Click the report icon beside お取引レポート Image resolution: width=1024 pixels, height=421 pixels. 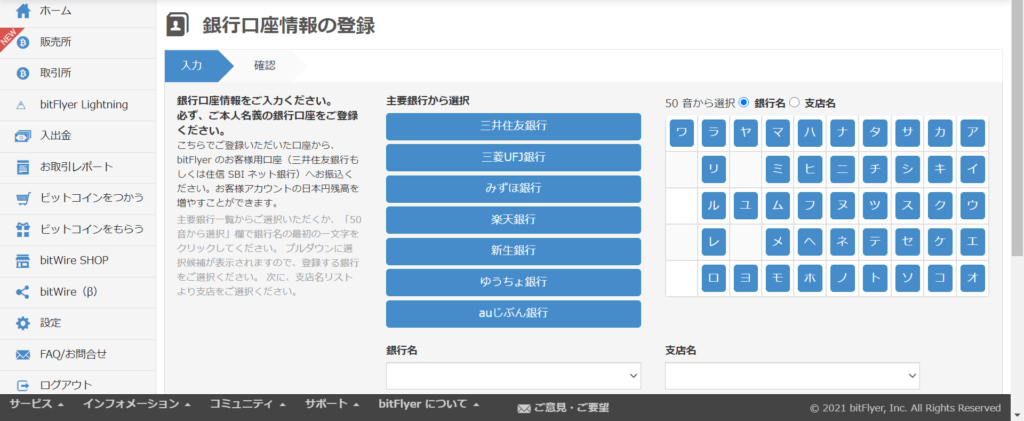click(x=23, y=168)
